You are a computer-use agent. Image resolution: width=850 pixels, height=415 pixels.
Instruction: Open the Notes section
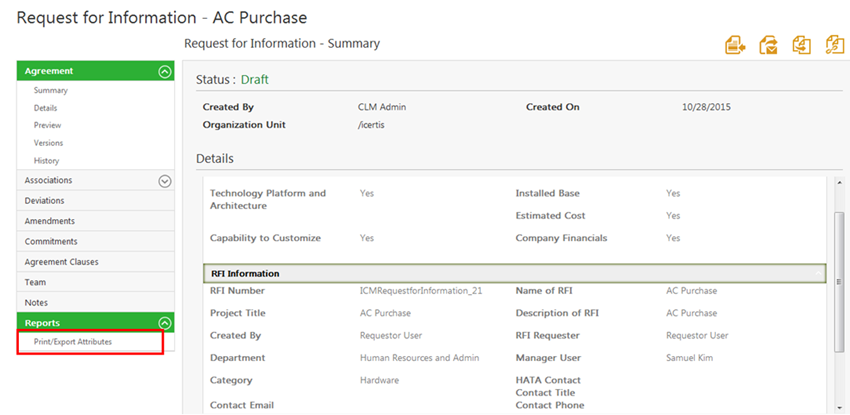tap(95, 303)
